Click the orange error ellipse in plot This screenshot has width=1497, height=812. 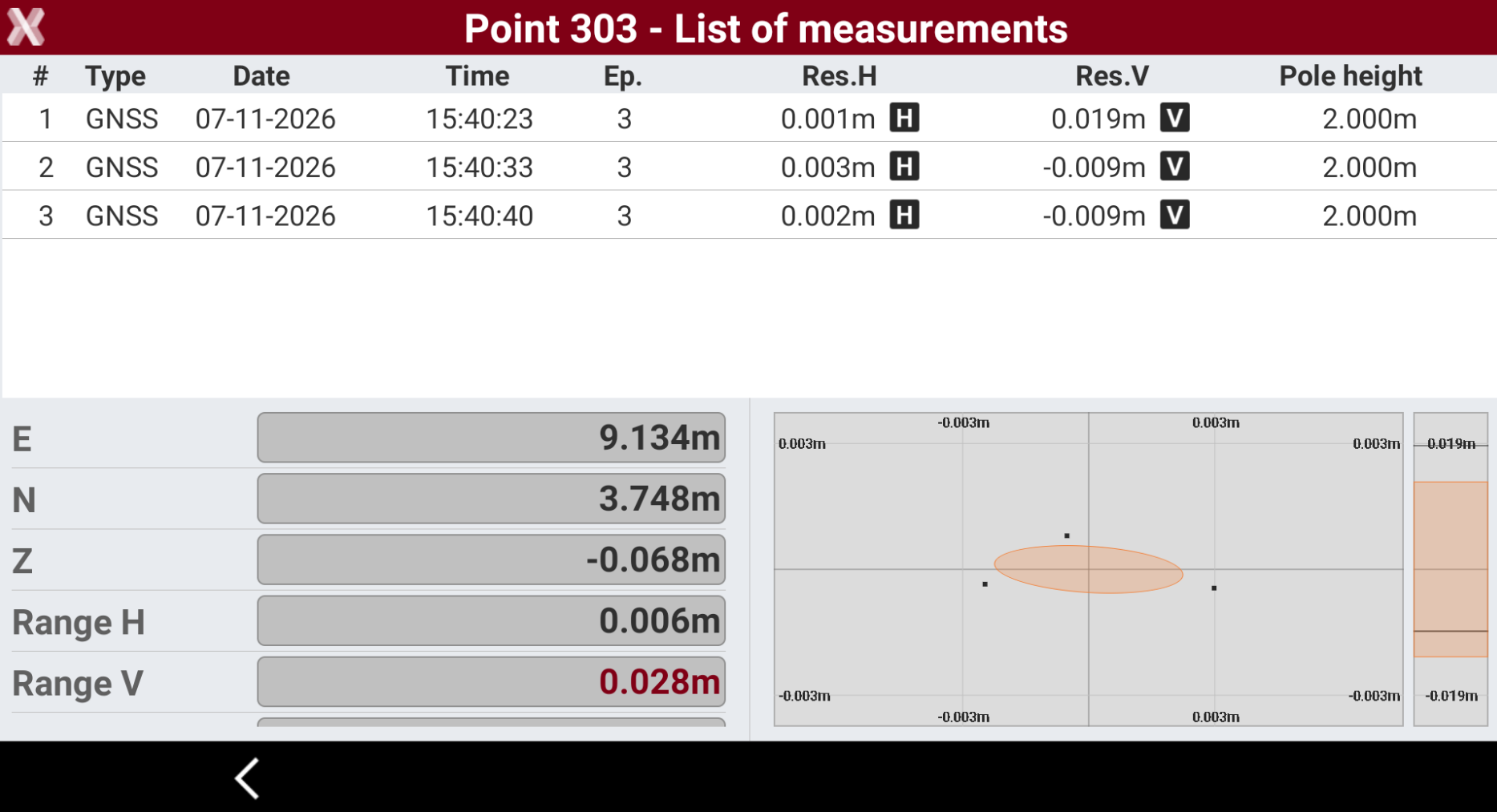[1088, 569]
